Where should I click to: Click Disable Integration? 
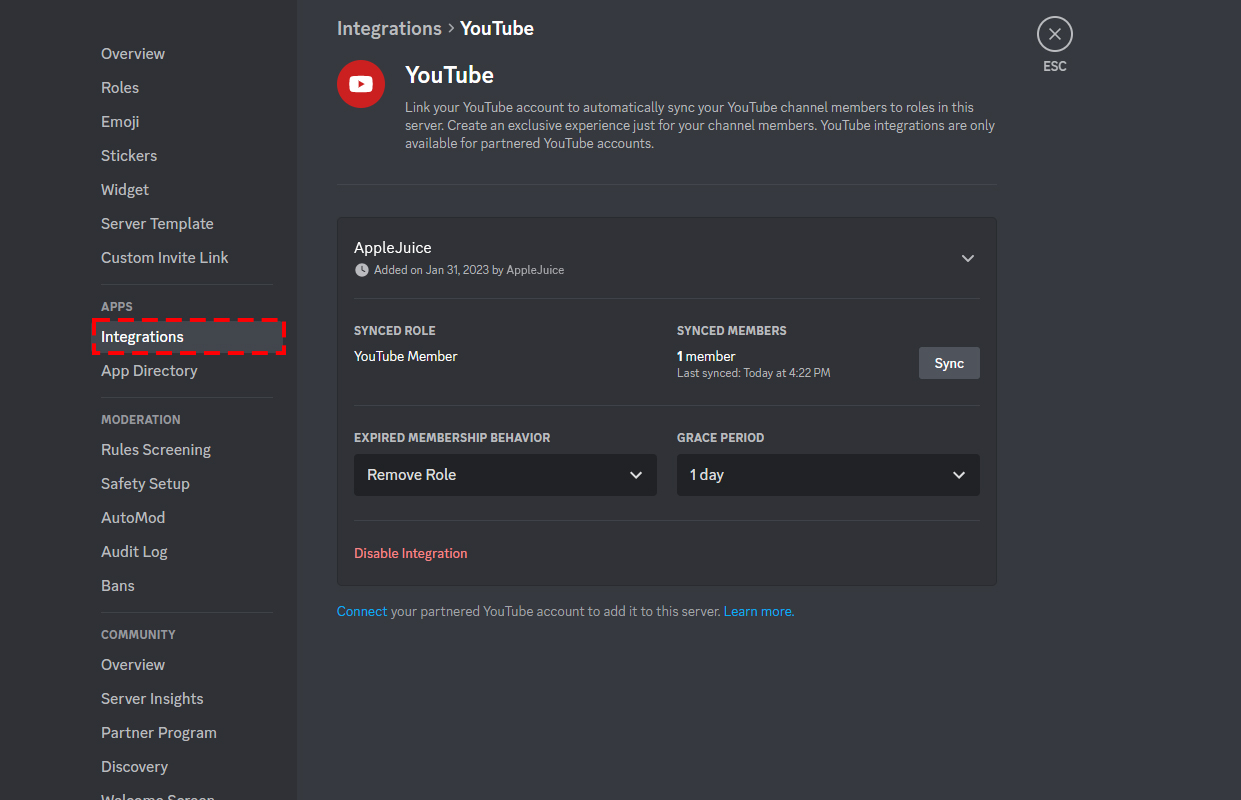point(411,553)
